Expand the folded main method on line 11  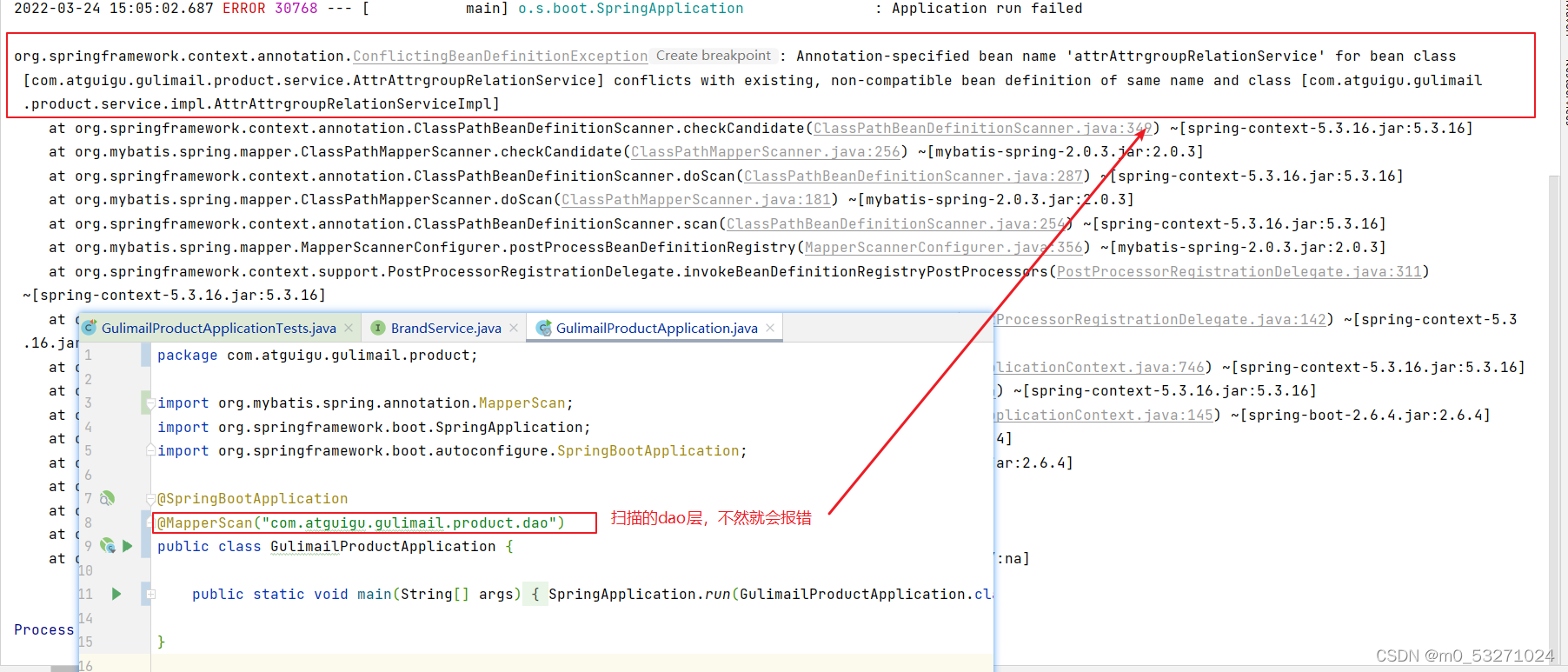coord(150,595)
